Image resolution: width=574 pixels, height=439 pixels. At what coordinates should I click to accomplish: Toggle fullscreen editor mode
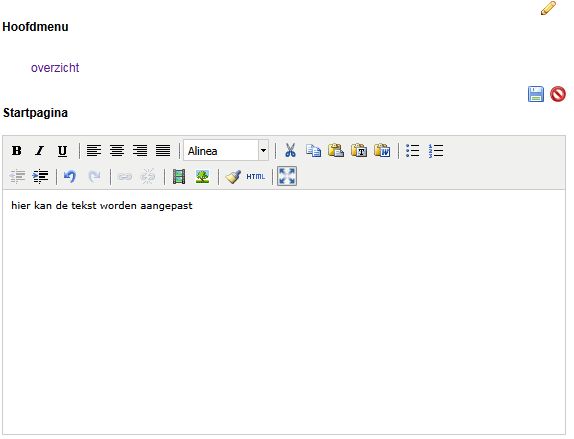point(287,176)
